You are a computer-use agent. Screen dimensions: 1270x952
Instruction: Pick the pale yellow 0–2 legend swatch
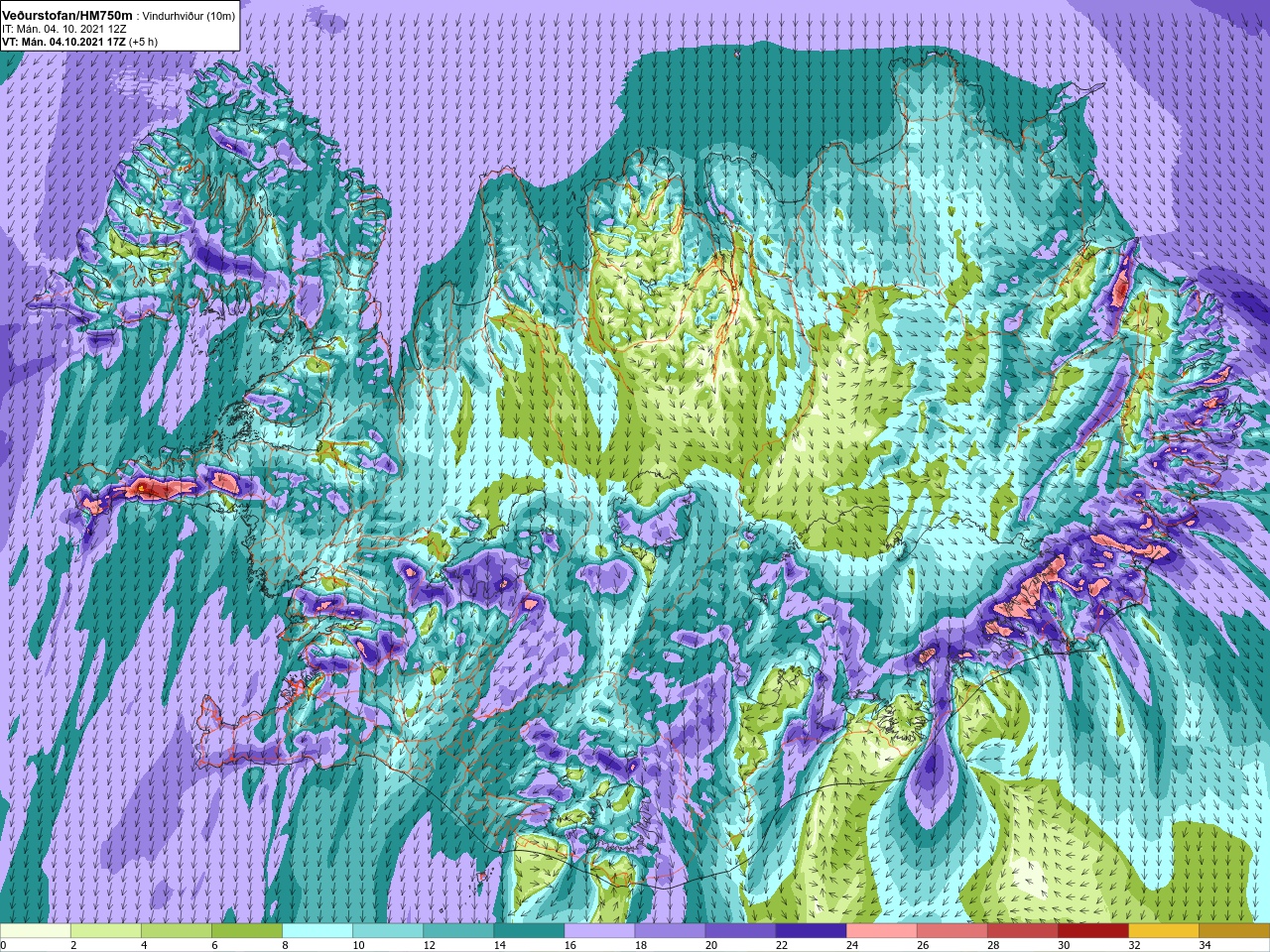(36, 931)
